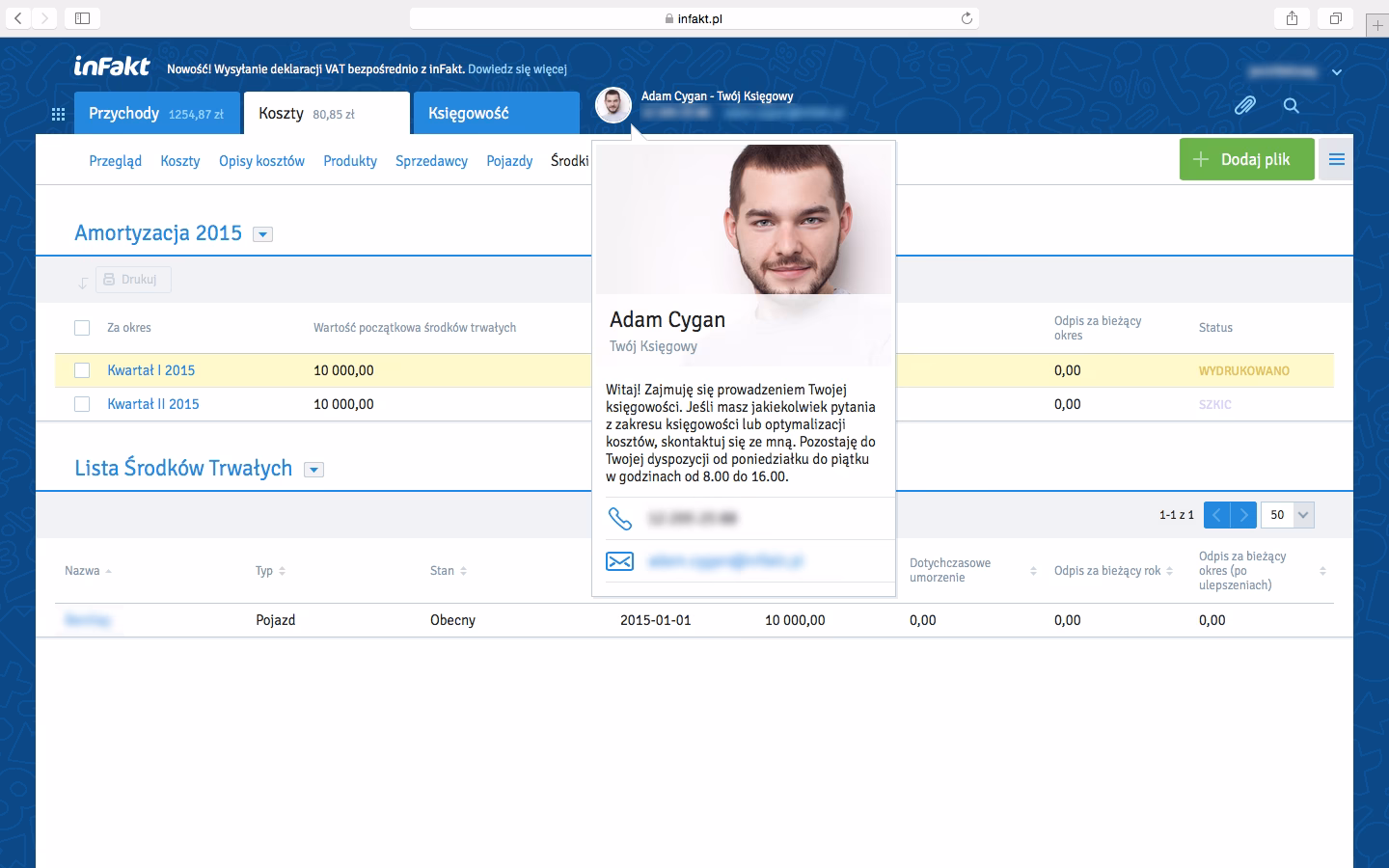Open the apps grid icon
The height and width of the screenshot is (868, 1389).
pos(58,114)
